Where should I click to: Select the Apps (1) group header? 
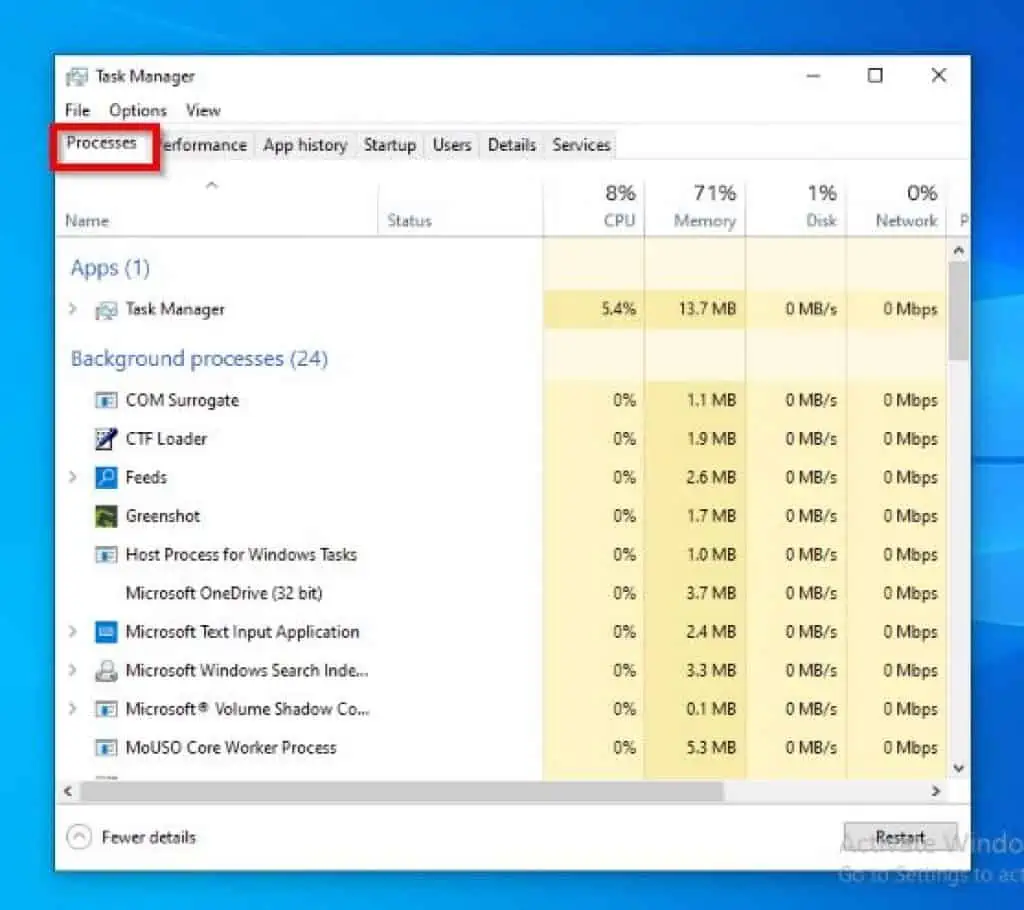[110, 268]
